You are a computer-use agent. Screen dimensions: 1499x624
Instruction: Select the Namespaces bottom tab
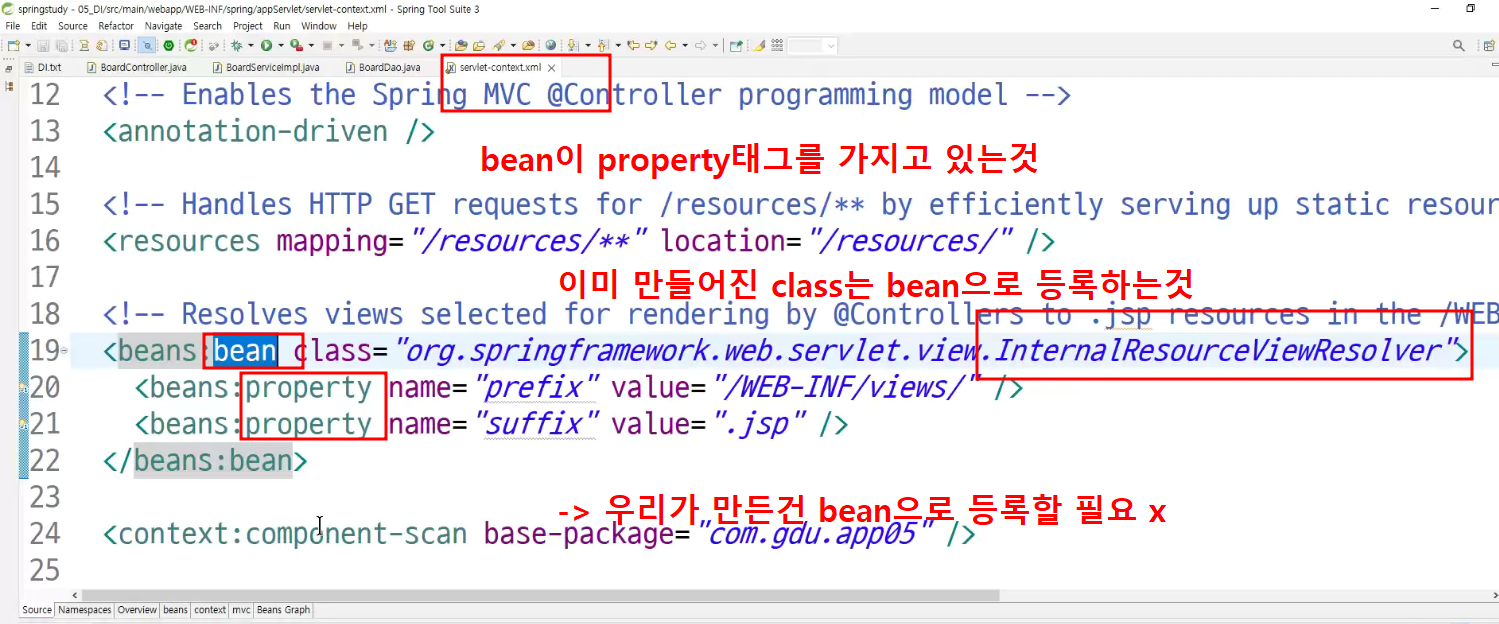pos(85,610)
